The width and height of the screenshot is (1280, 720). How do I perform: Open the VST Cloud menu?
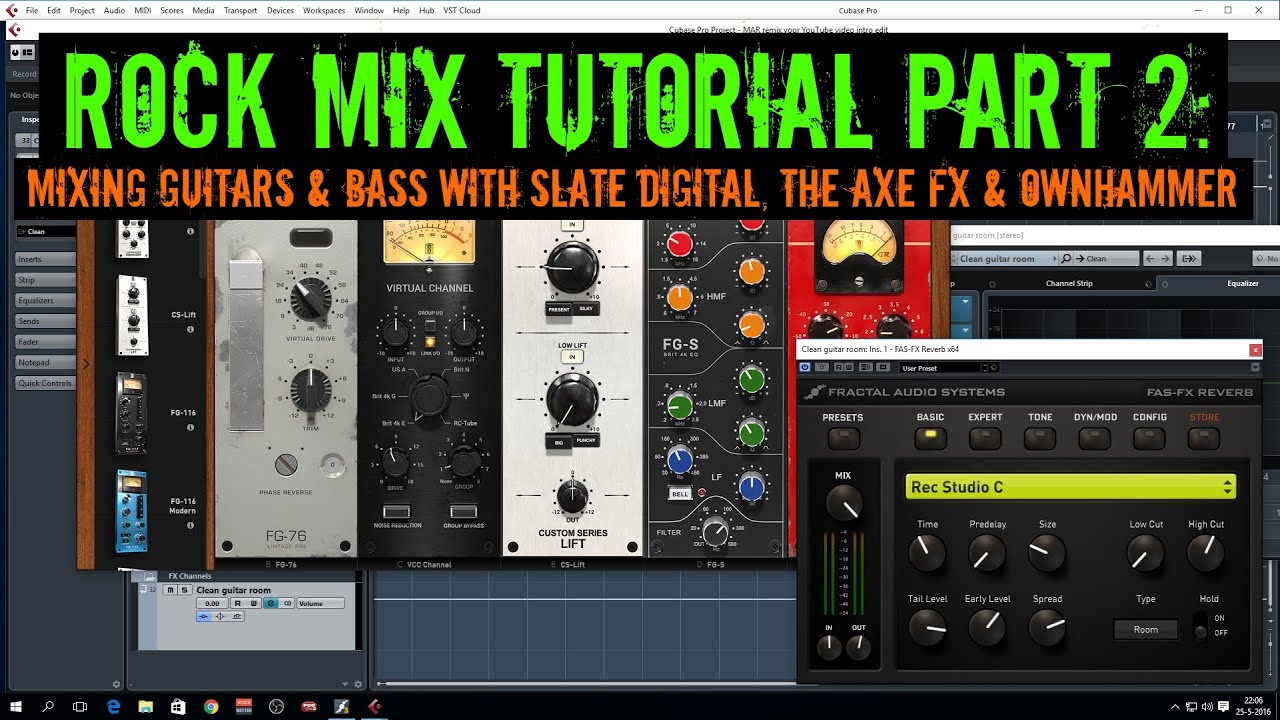coord(462,10)
